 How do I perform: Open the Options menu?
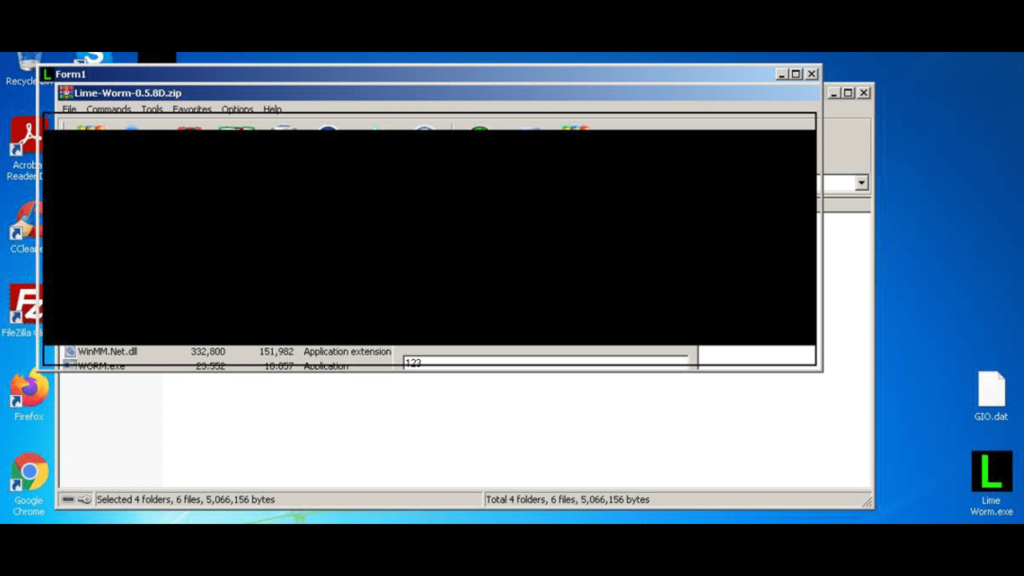[x=237, y=109]
